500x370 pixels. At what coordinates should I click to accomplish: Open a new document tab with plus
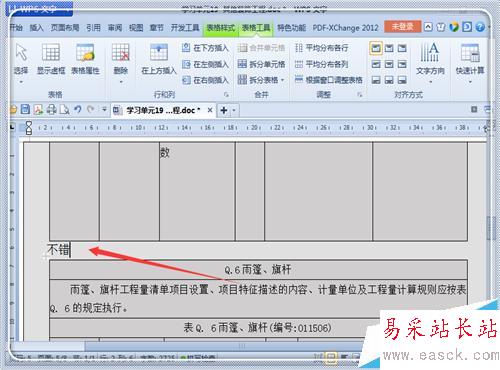[224, 110]
